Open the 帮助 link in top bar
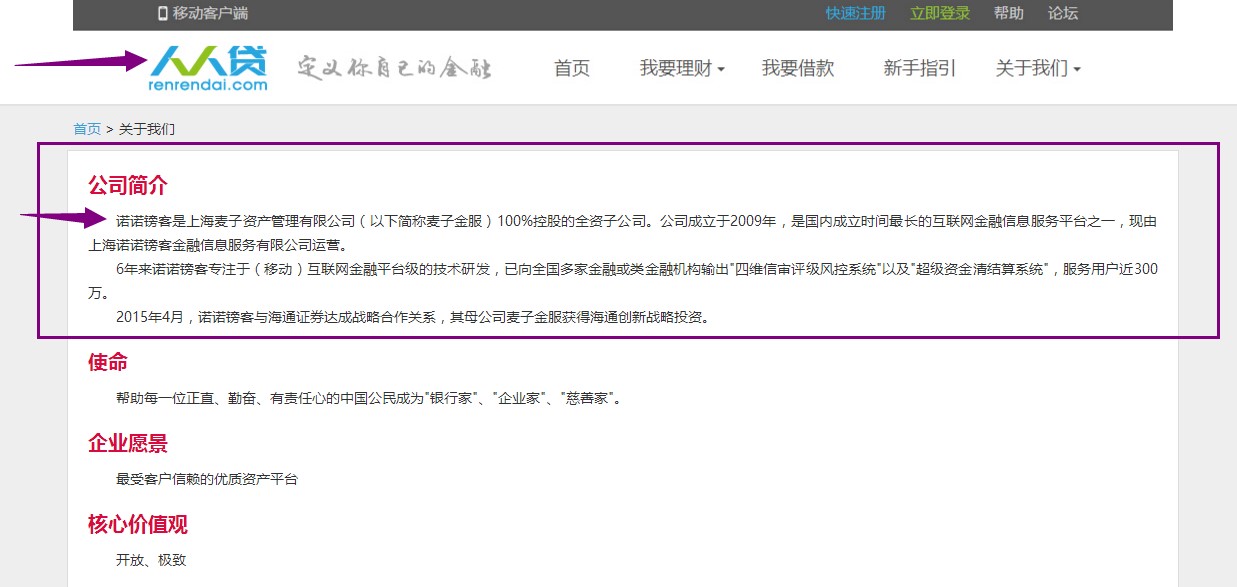The image size is (1237, 587). coord(1008,13)
